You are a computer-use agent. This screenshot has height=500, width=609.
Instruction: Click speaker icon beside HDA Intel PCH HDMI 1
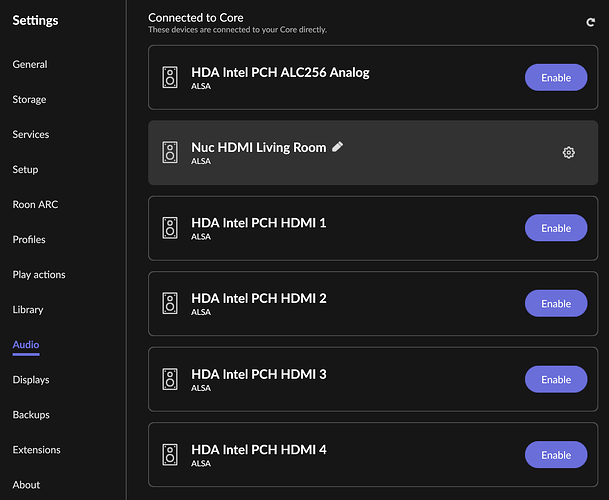click(x=170, y=228)
